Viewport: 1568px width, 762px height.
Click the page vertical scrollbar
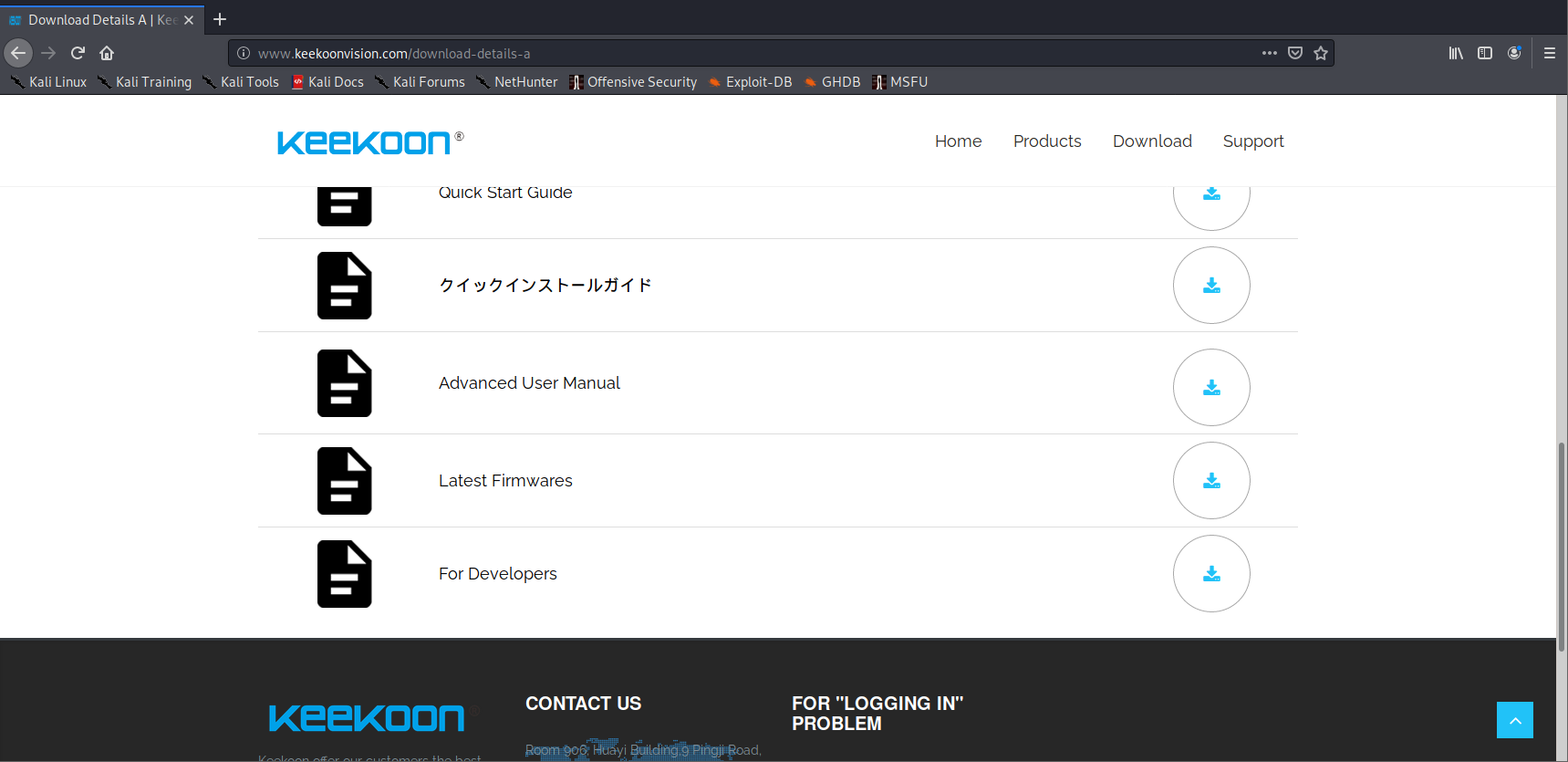pos(1562,547)
